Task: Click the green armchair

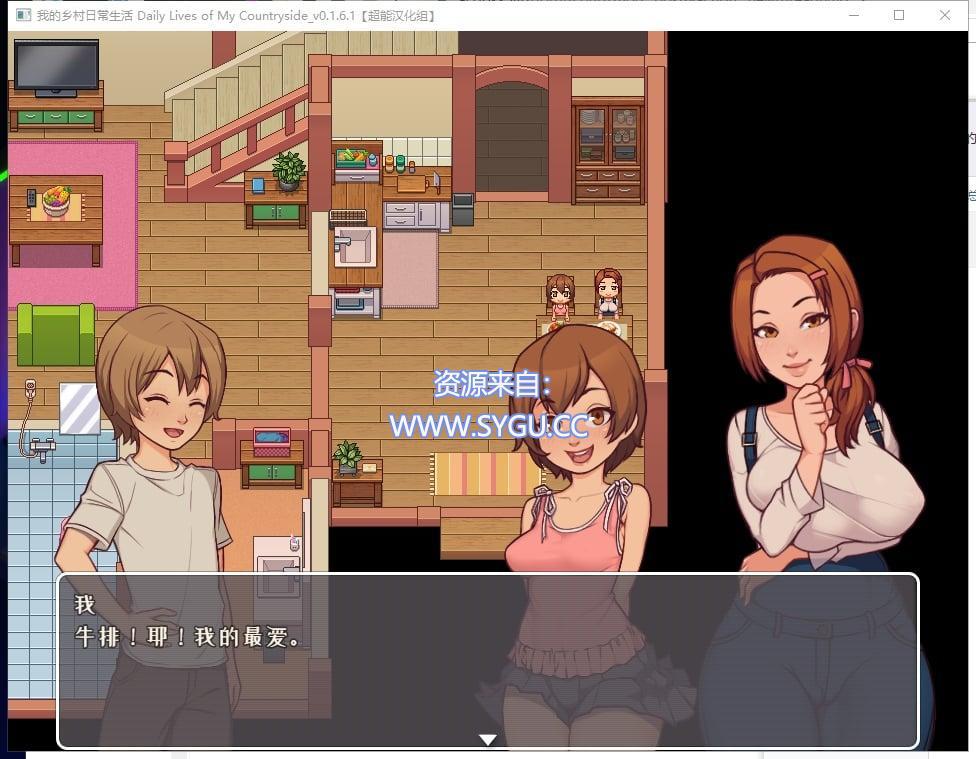Action: (56, 334)
